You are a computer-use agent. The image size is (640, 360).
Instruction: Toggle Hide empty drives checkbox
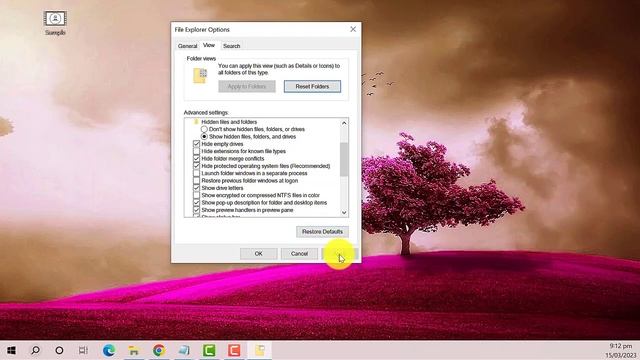(x=196, y=144)
